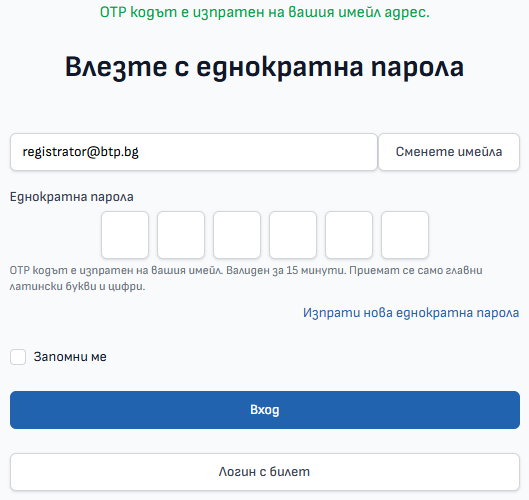Click the sixth OTP digit box
This screenshot has width=529, height=500.
coord(405,235)
